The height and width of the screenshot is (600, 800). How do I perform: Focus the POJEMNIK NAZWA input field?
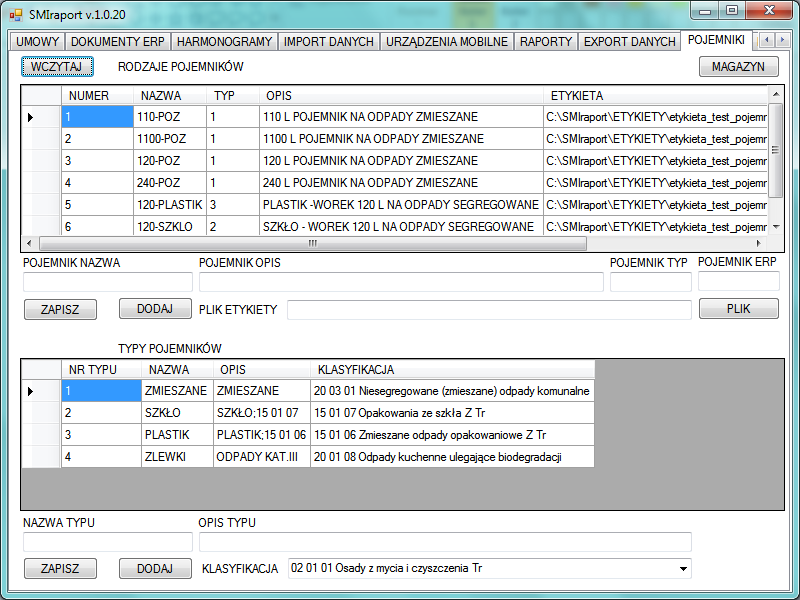click(x=108, y=282)
